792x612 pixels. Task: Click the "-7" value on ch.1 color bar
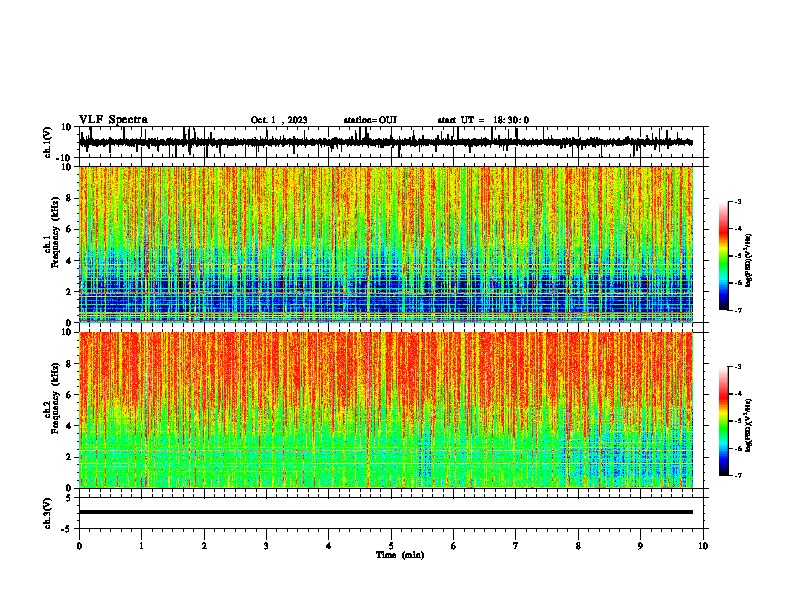click(x=737, y=310)
